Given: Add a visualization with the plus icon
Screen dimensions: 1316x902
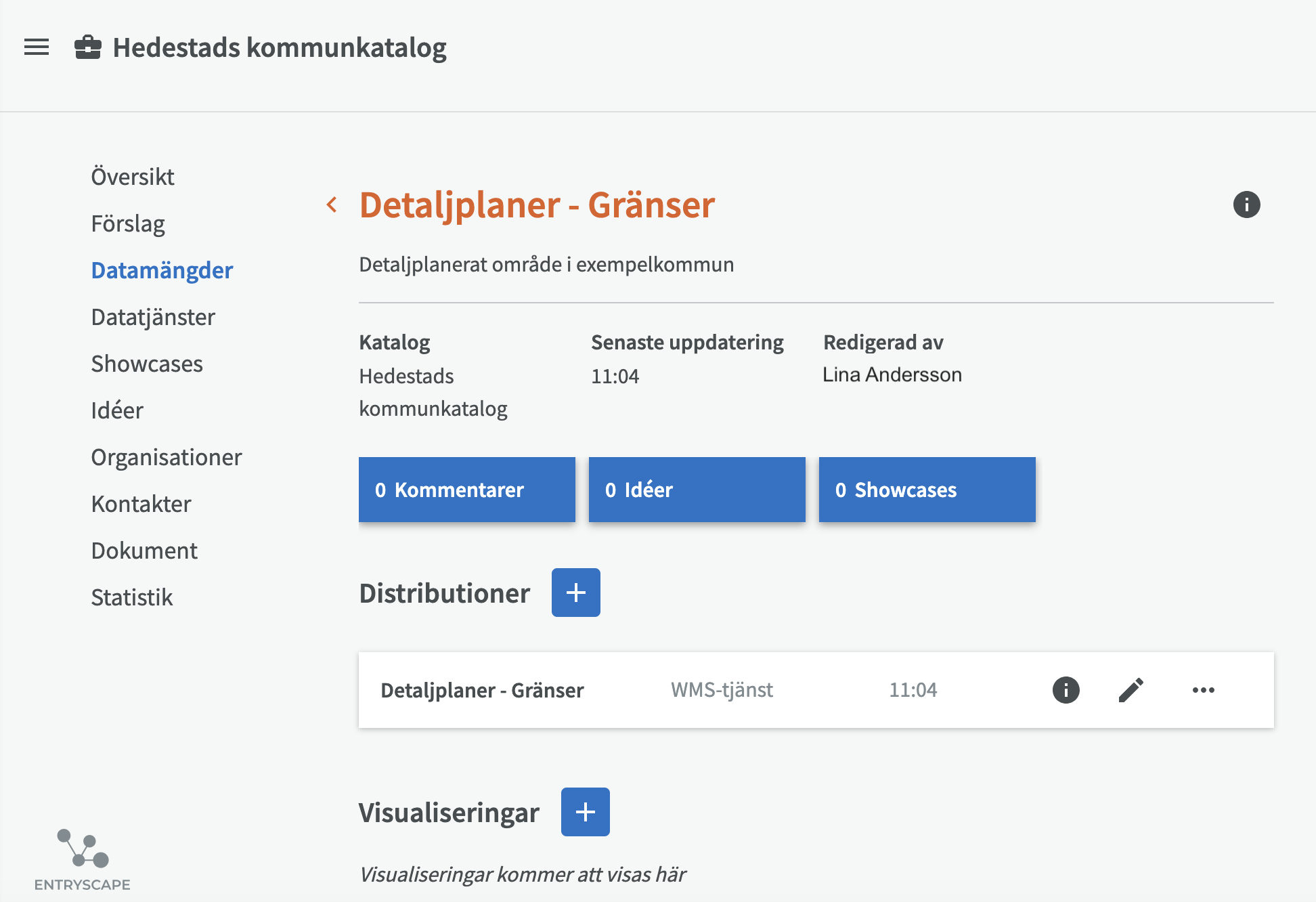Looking at the screenshot, I should tap(585, 811).
